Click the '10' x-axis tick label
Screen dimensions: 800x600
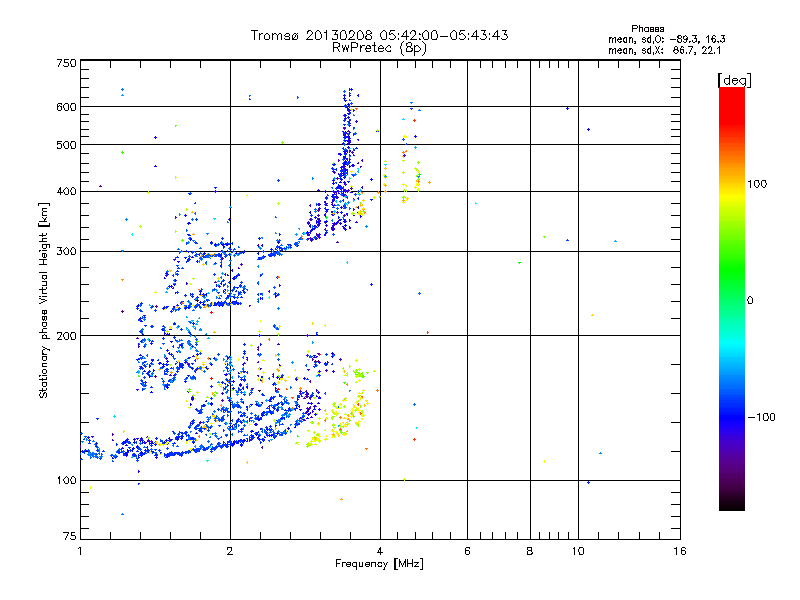click(x=578, y=551)
